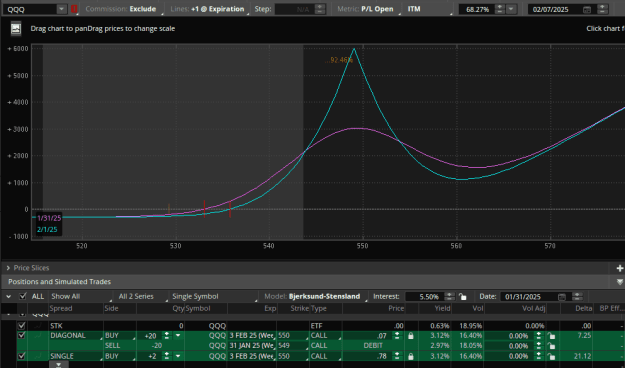The height and width of the screenshot is (368, 625).
Task: Open the Commission: Exclude selector
Action: click(x=121, y=9)
